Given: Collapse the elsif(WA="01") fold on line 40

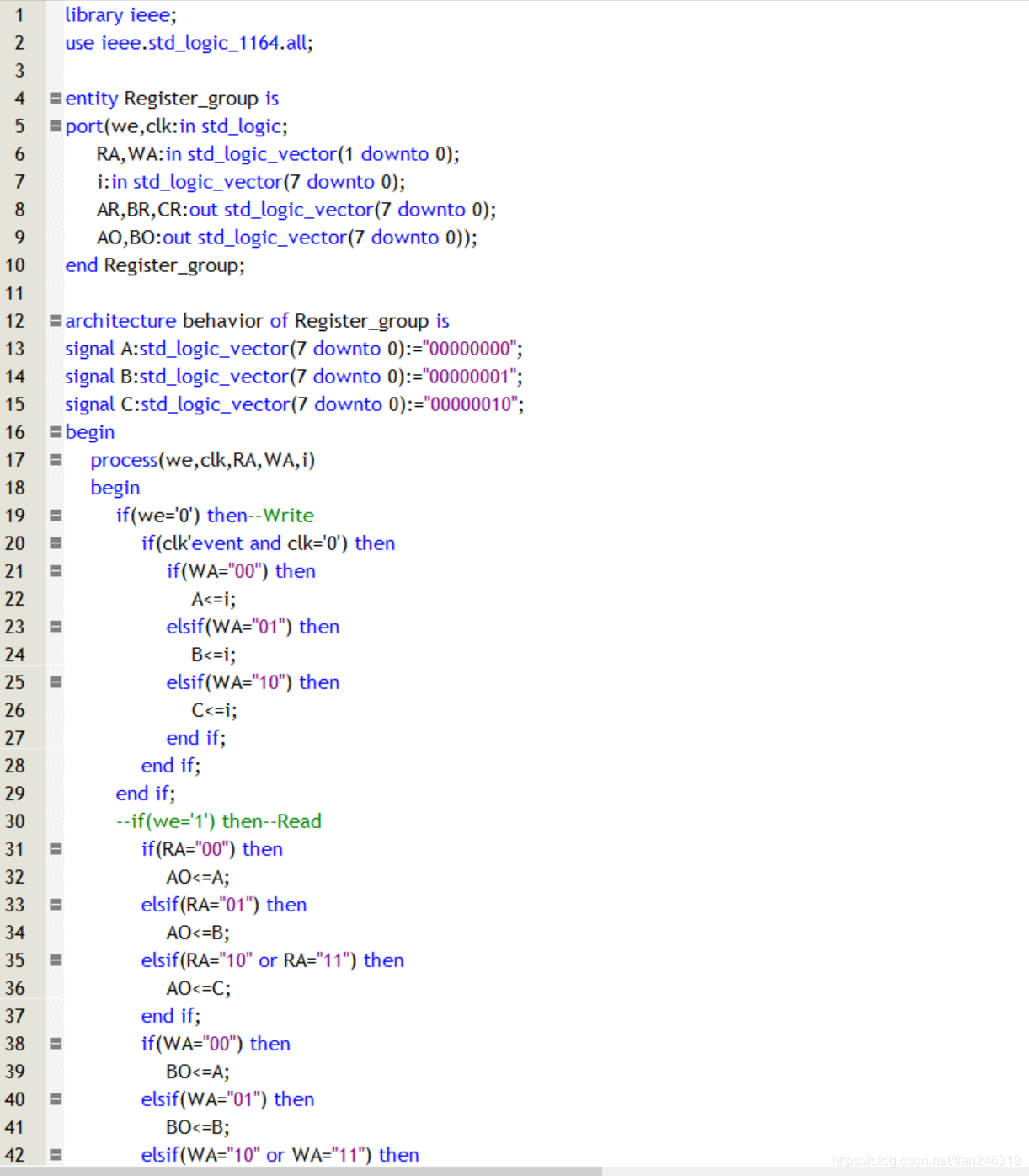Looking at the screenshot, I should (56, 1099).
